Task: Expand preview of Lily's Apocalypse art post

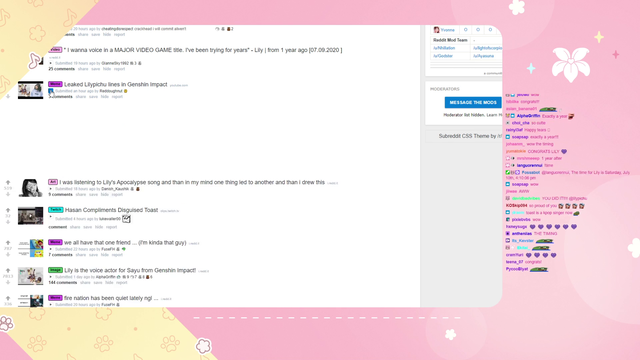Action: point(51,189)
